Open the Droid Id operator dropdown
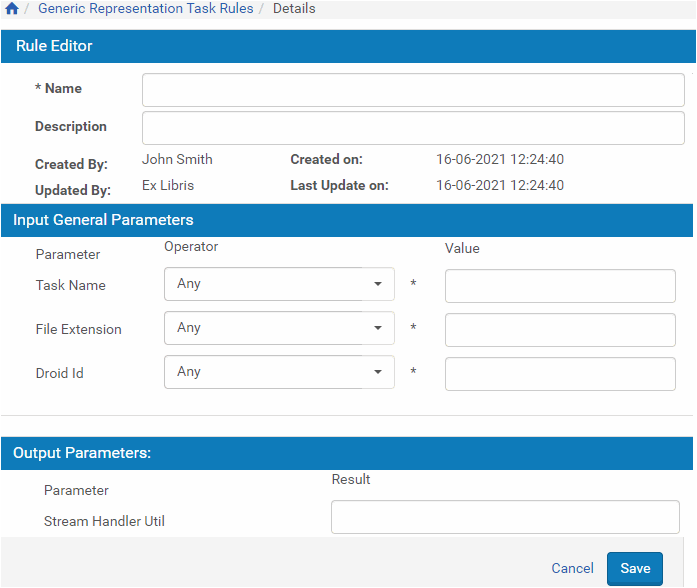 pyautogui.click(x=279, y=372)
